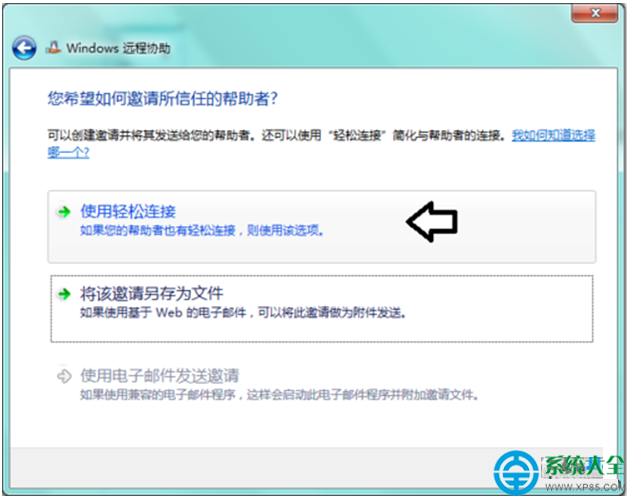The width and height of the screenshot is (628, 498).
Task: Click green arrow beside 使用轻松连接
Action: click(64, 212)
